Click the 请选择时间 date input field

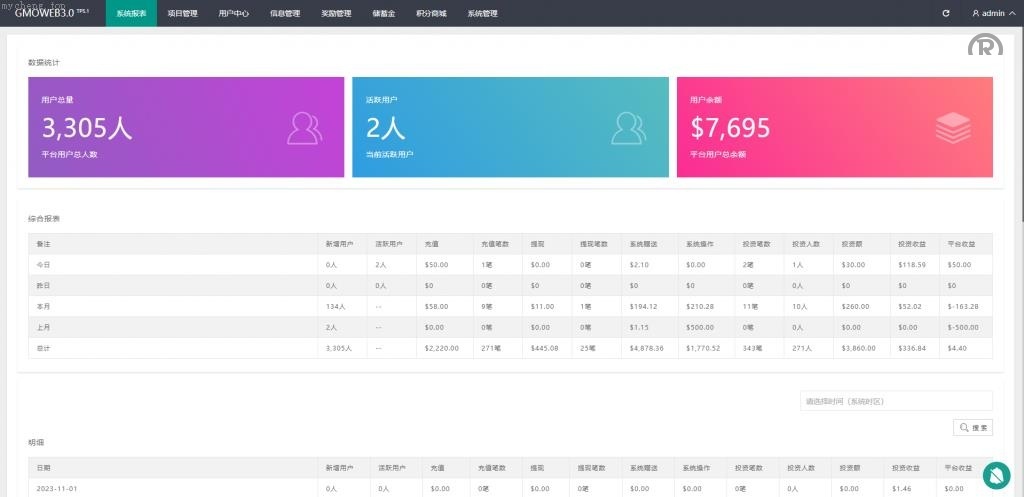coord(896,401)
